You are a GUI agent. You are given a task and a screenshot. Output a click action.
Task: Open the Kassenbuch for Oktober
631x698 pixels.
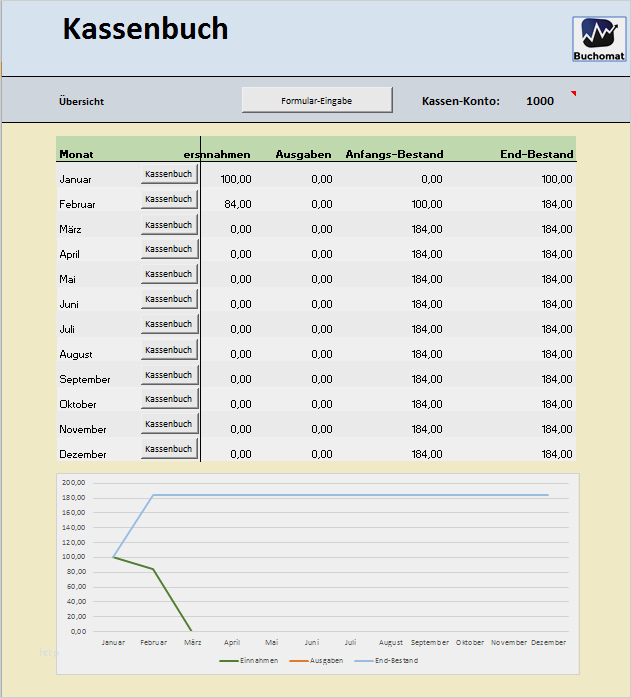tap(169, 399)
